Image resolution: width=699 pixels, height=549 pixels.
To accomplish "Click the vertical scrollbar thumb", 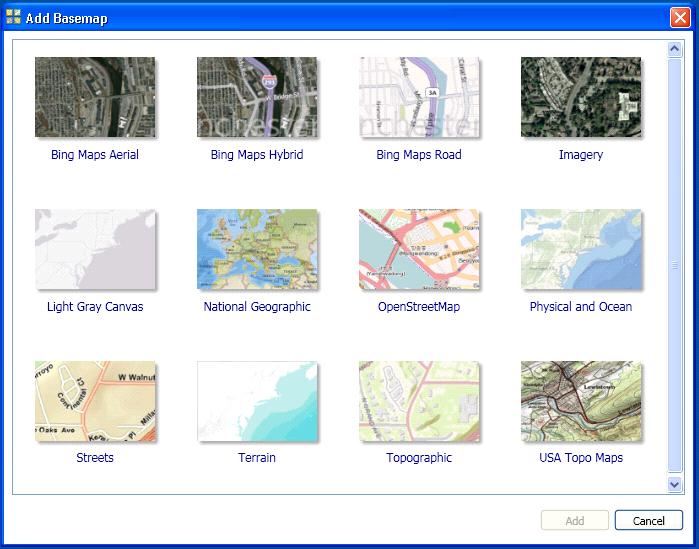I will click(x=674, y=266).
